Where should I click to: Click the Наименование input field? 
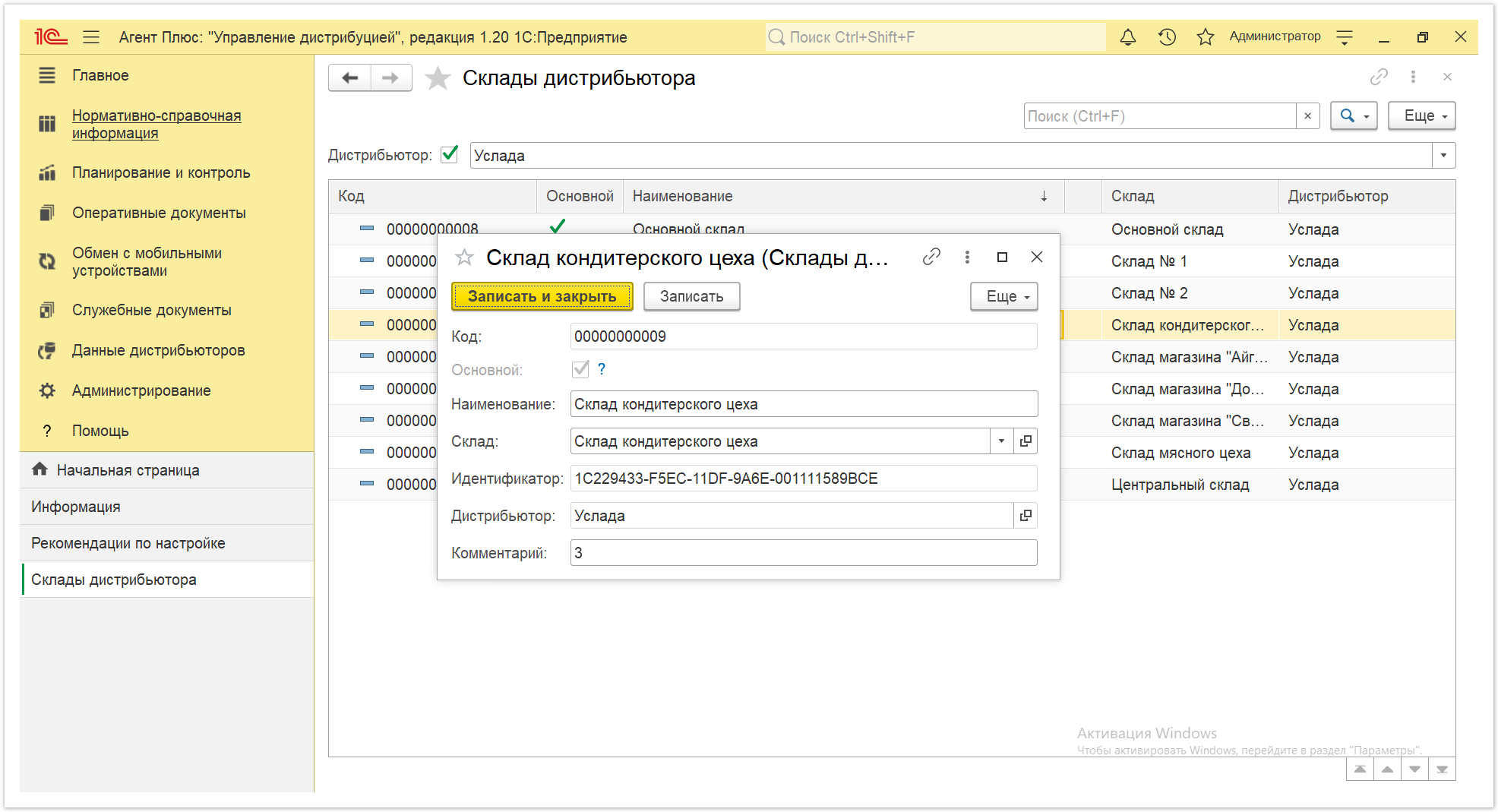point(804,404)
